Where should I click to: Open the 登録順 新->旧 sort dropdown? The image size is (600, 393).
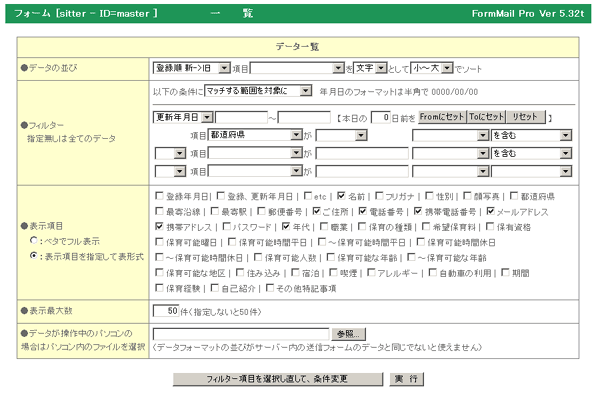coord(191,68)
